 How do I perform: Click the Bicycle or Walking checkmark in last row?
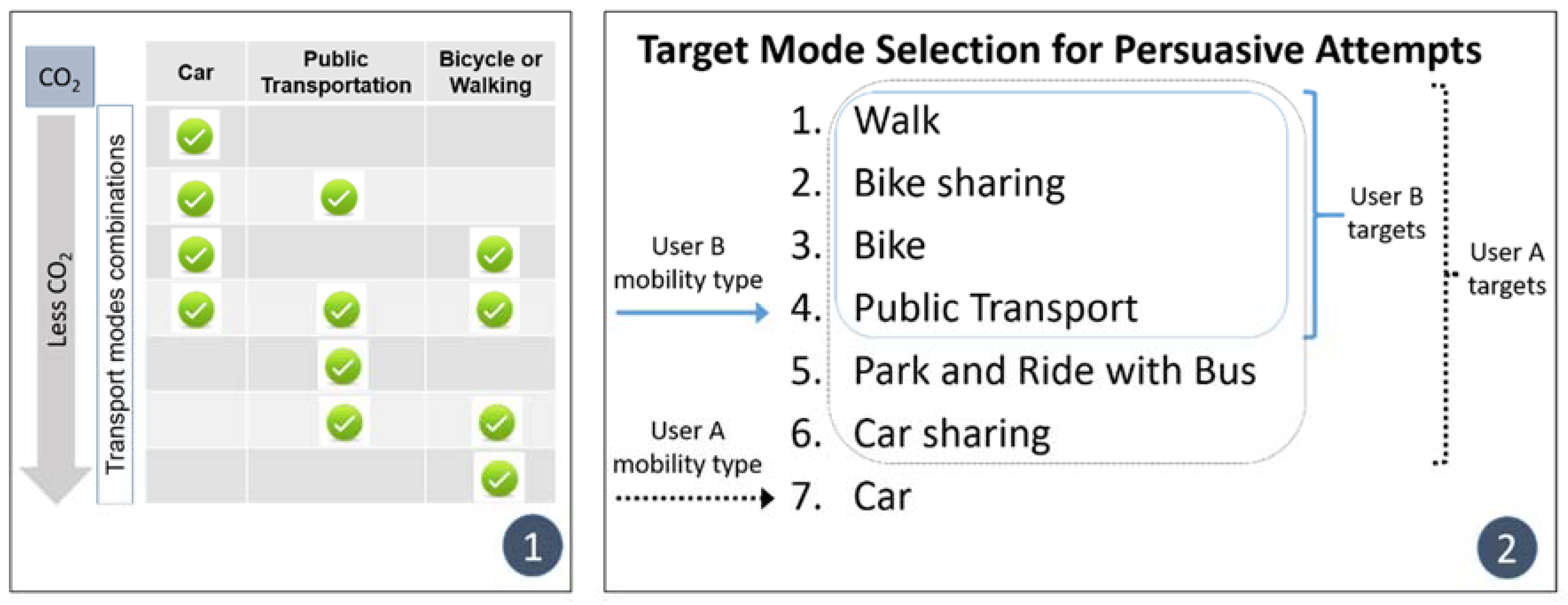point(499,478)
